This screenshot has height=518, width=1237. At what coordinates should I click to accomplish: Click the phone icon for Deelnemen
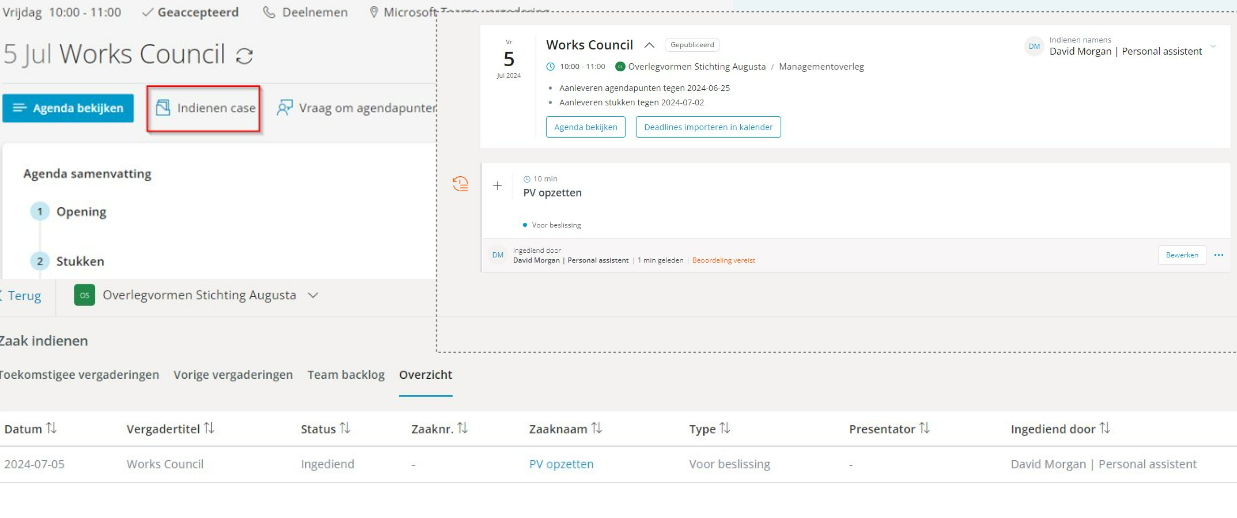[270, 12]
